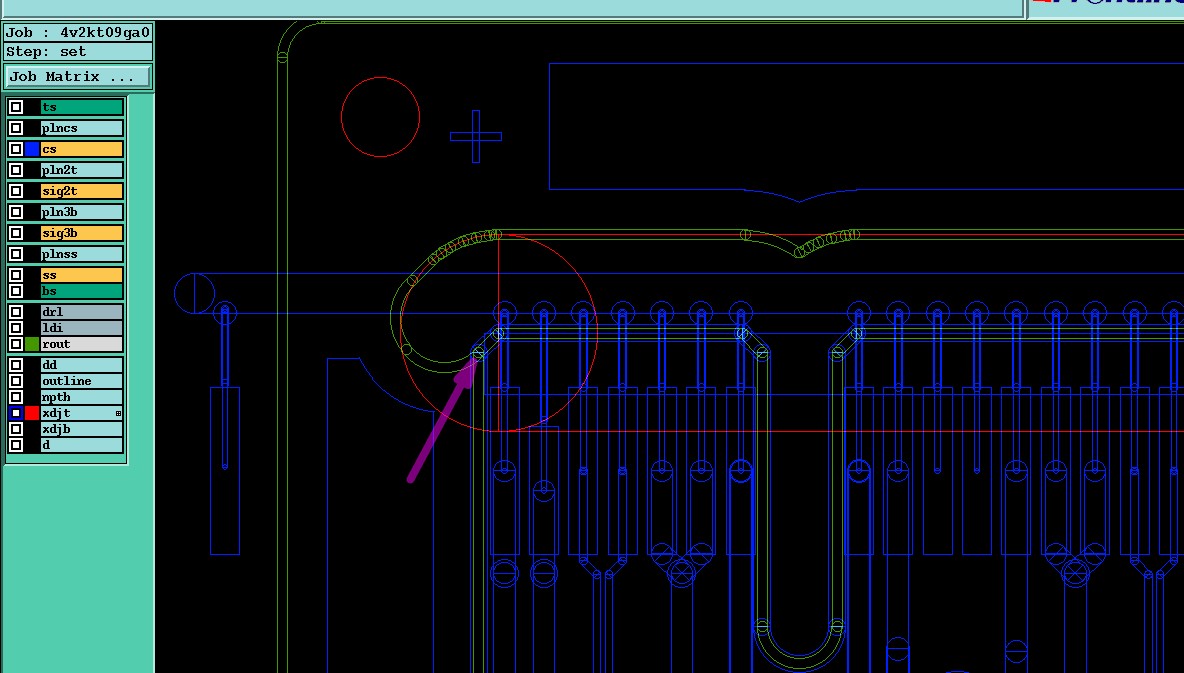Screen dimensions: 1184x673
Task: Click the blue color swatch of cs
Action: [32, 150]
